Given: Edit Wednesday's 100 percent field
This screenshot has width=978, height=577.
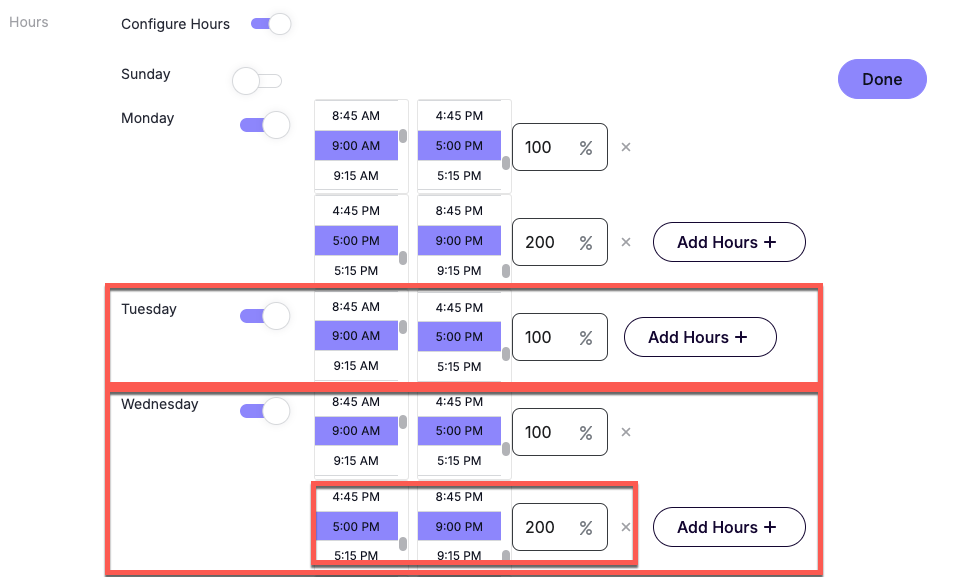Looking at the screenshot, I should 559,432.
